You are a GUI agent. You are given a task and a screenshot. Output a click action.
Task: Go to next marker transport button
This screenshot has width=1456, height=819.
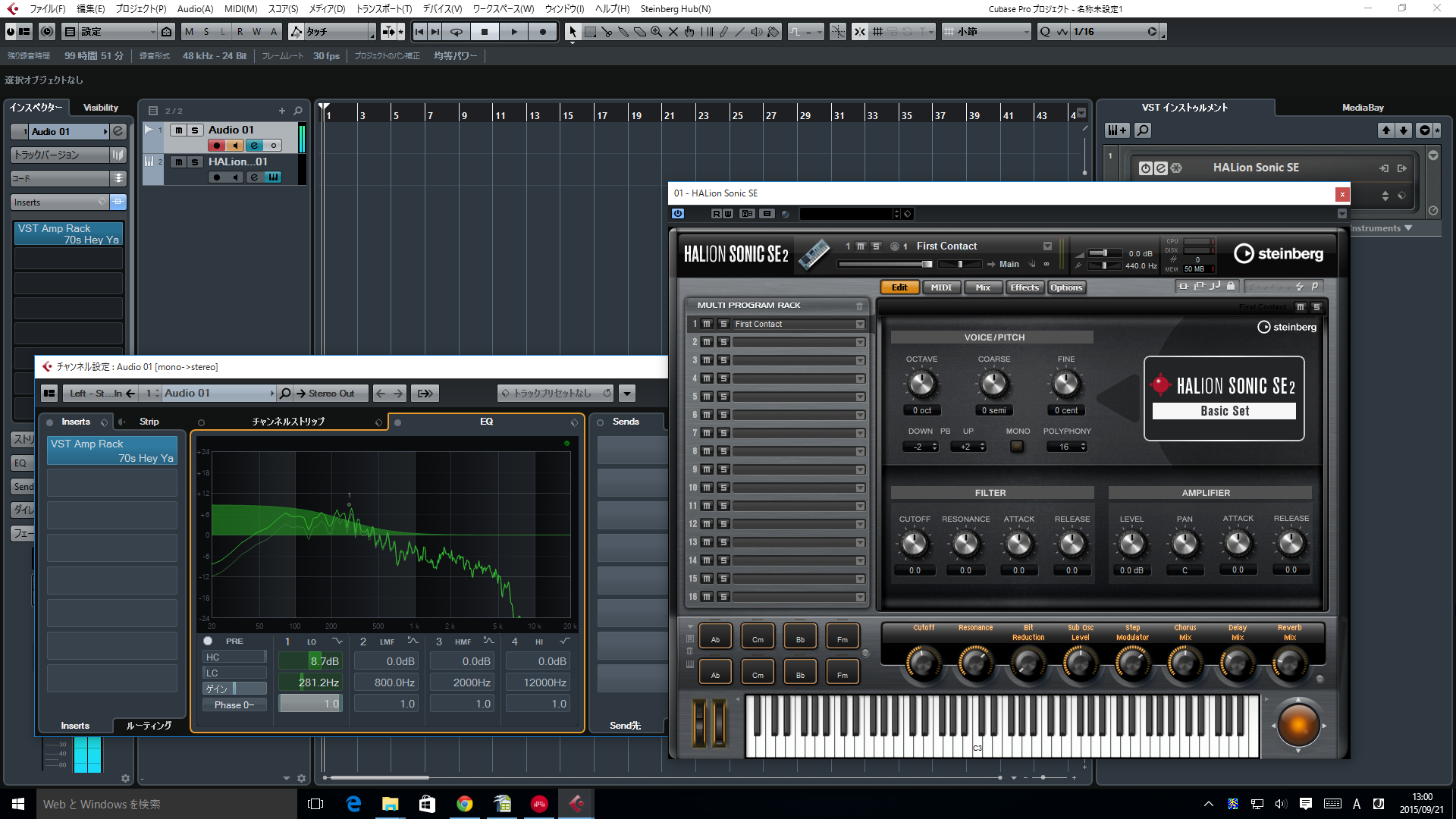point(435,32)
